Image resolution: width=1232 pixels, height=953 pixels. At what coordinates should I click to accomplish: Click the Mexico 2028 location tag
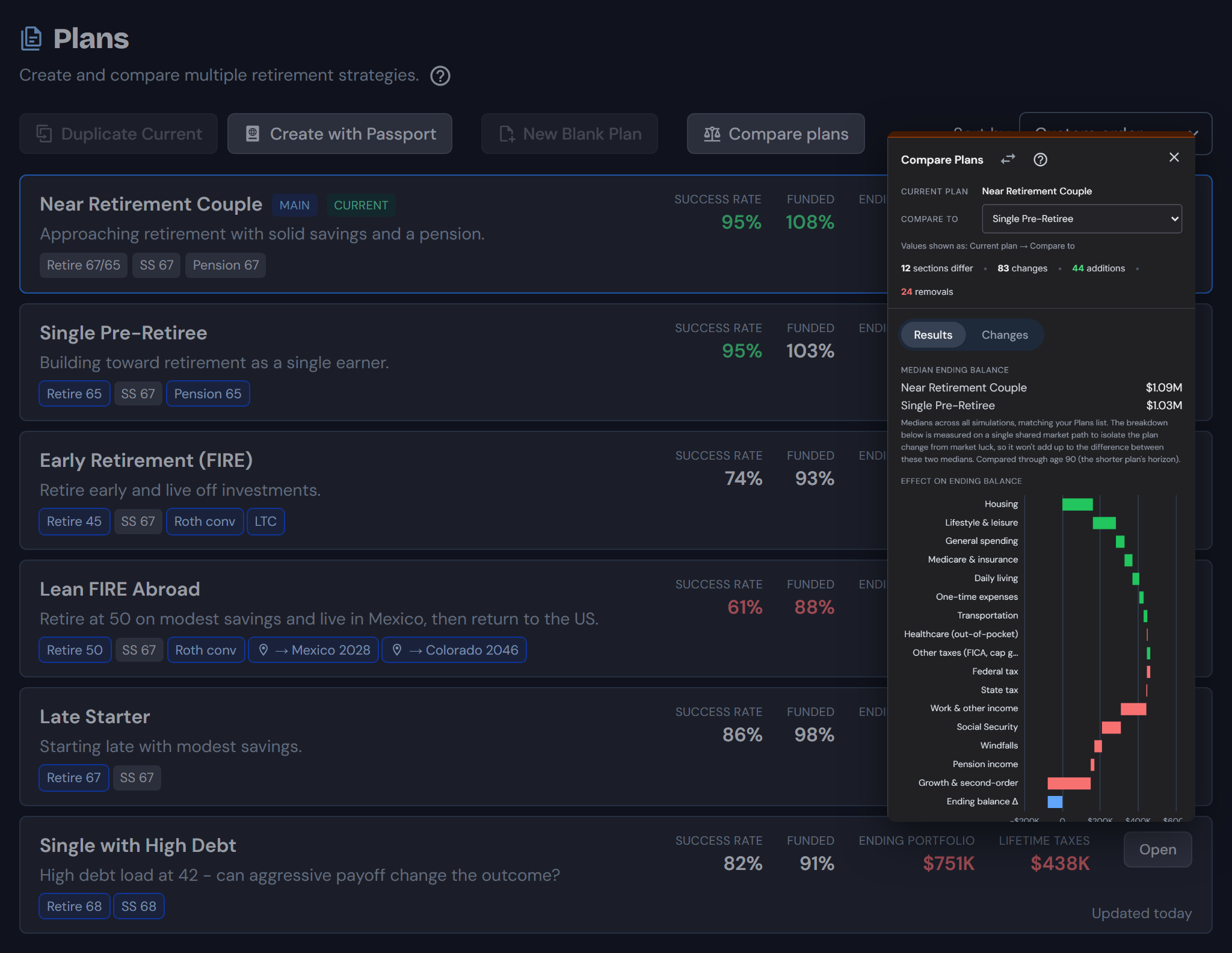tap(313, 650)
